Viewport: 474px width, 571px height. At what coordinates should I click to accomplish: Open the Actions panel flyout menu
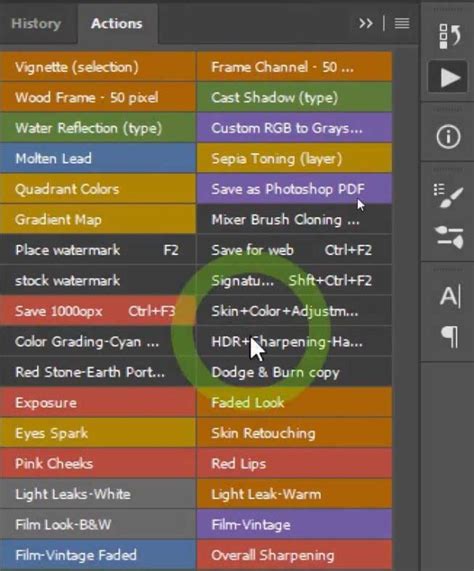tap(402, 24)
